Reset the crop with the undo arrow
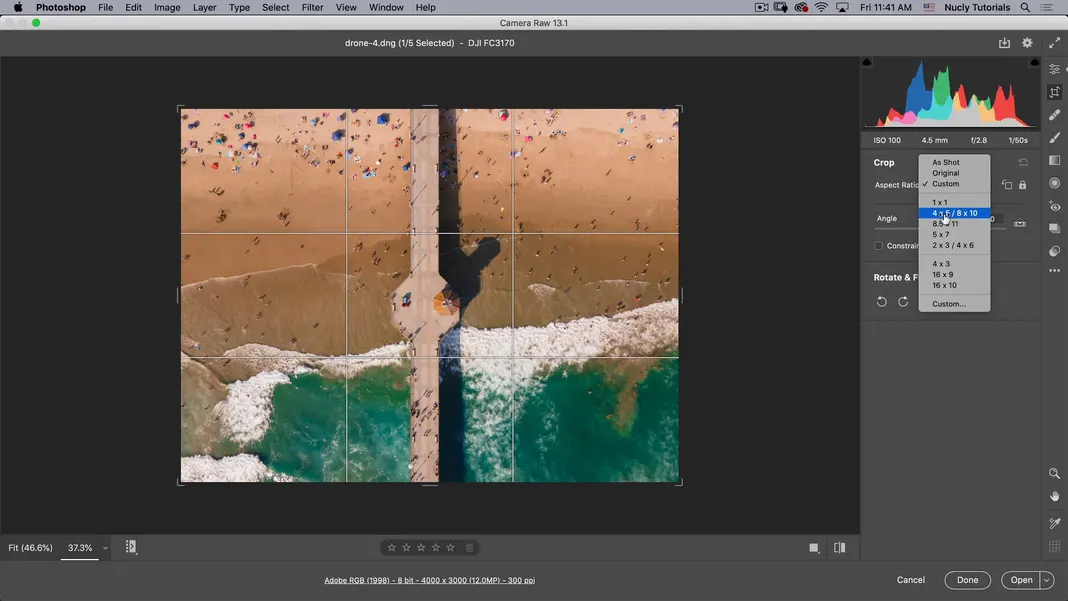Viewport: 1068px width, 601px height. point(1023,162)
